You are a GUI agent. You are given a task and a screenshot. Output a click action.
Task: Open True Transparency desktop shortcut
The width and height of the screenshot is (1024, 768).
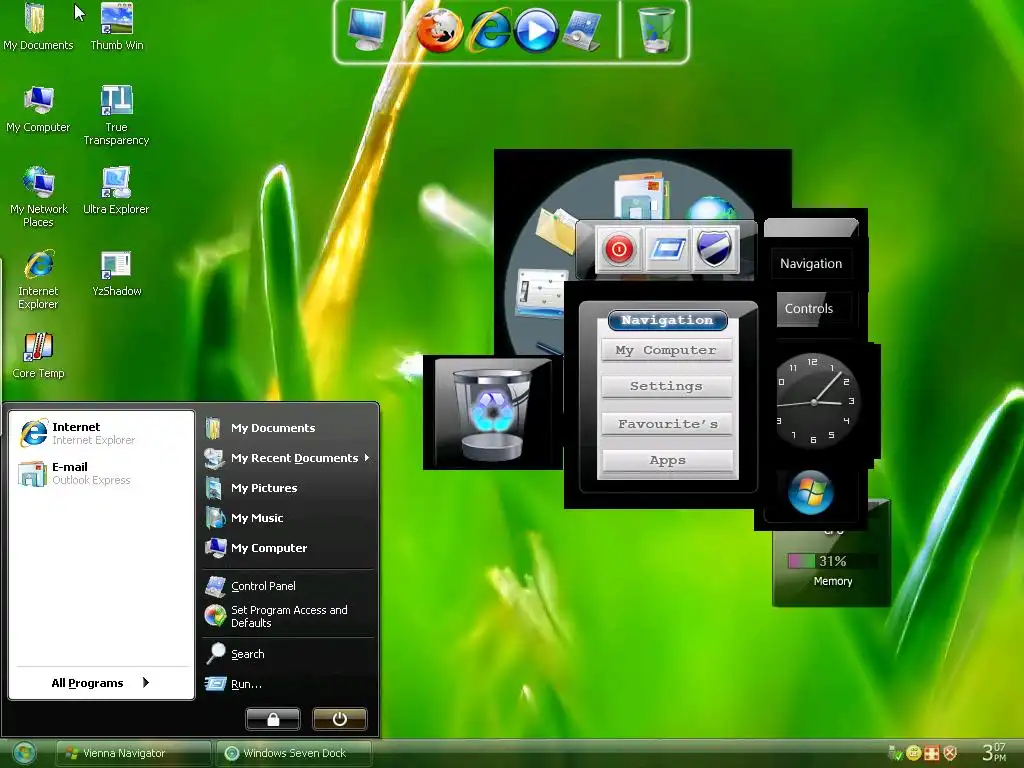pyautogui.click(x=116, y=115)
